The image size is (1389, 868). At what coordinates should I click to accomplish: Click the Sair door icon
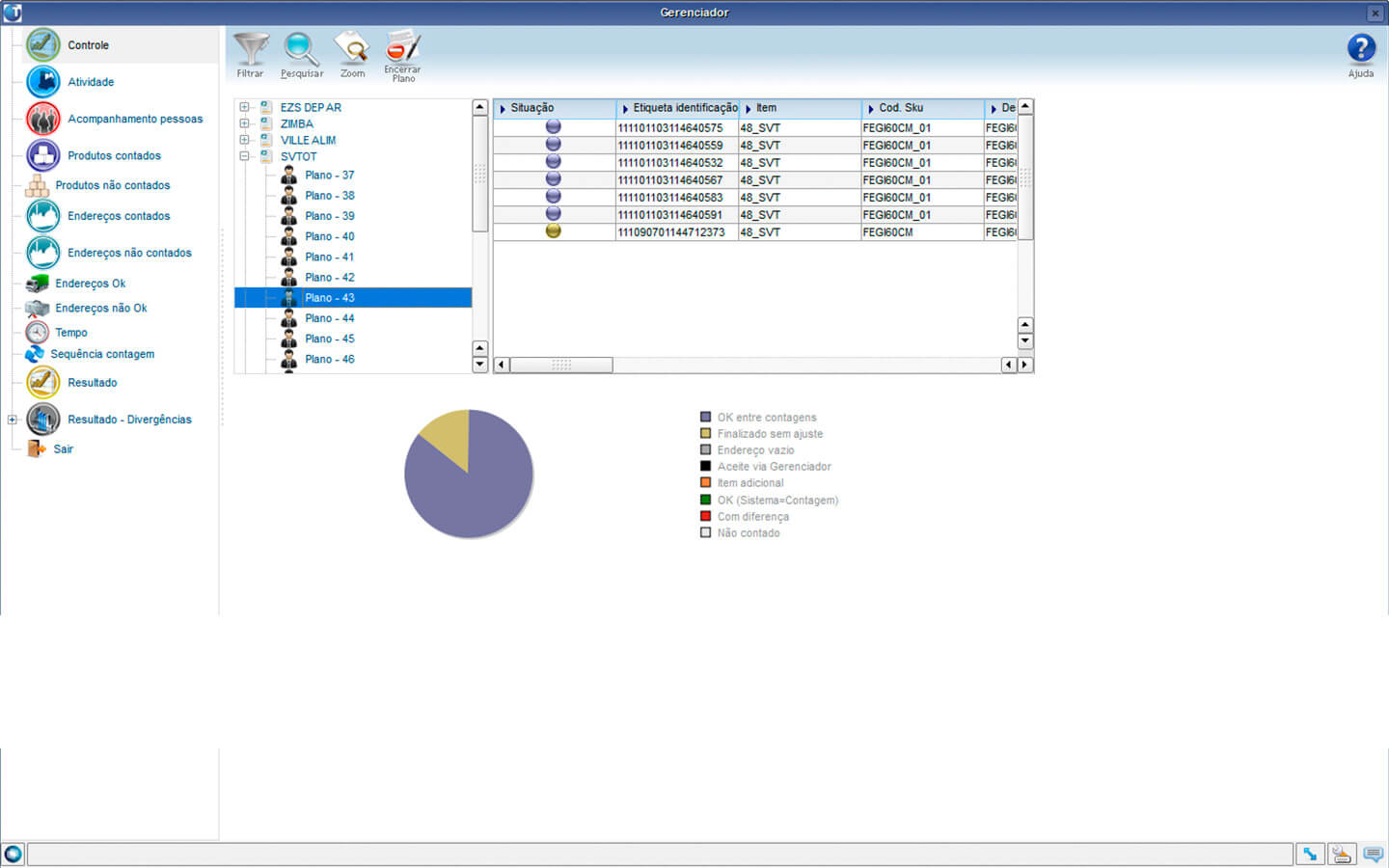point(37,448)
